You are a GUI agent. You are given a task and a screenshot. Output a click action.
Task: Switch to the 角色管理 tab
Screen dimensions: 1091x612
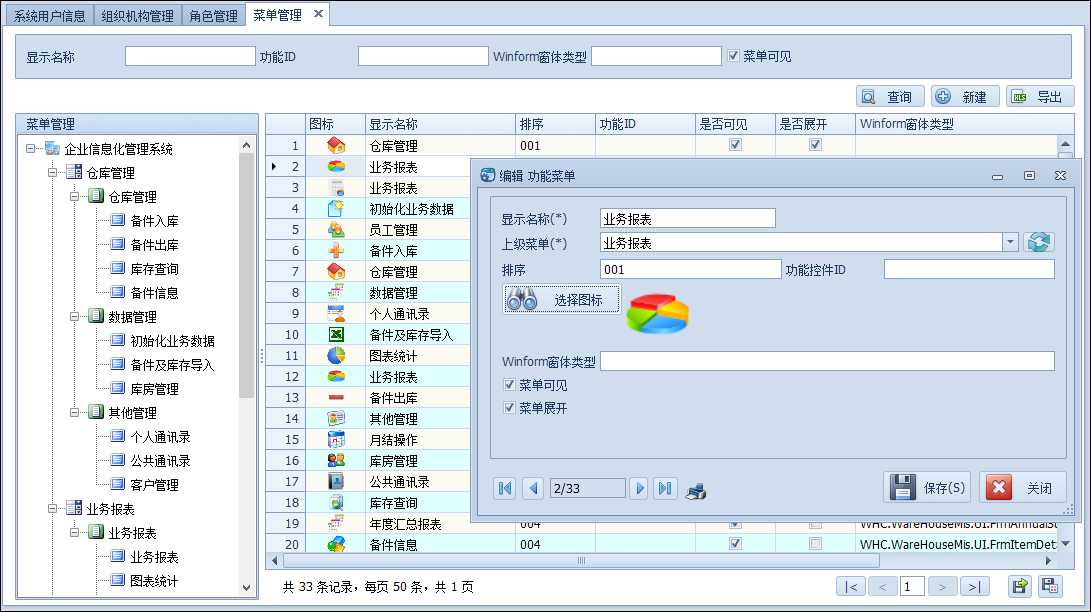(x=214, y=15)
